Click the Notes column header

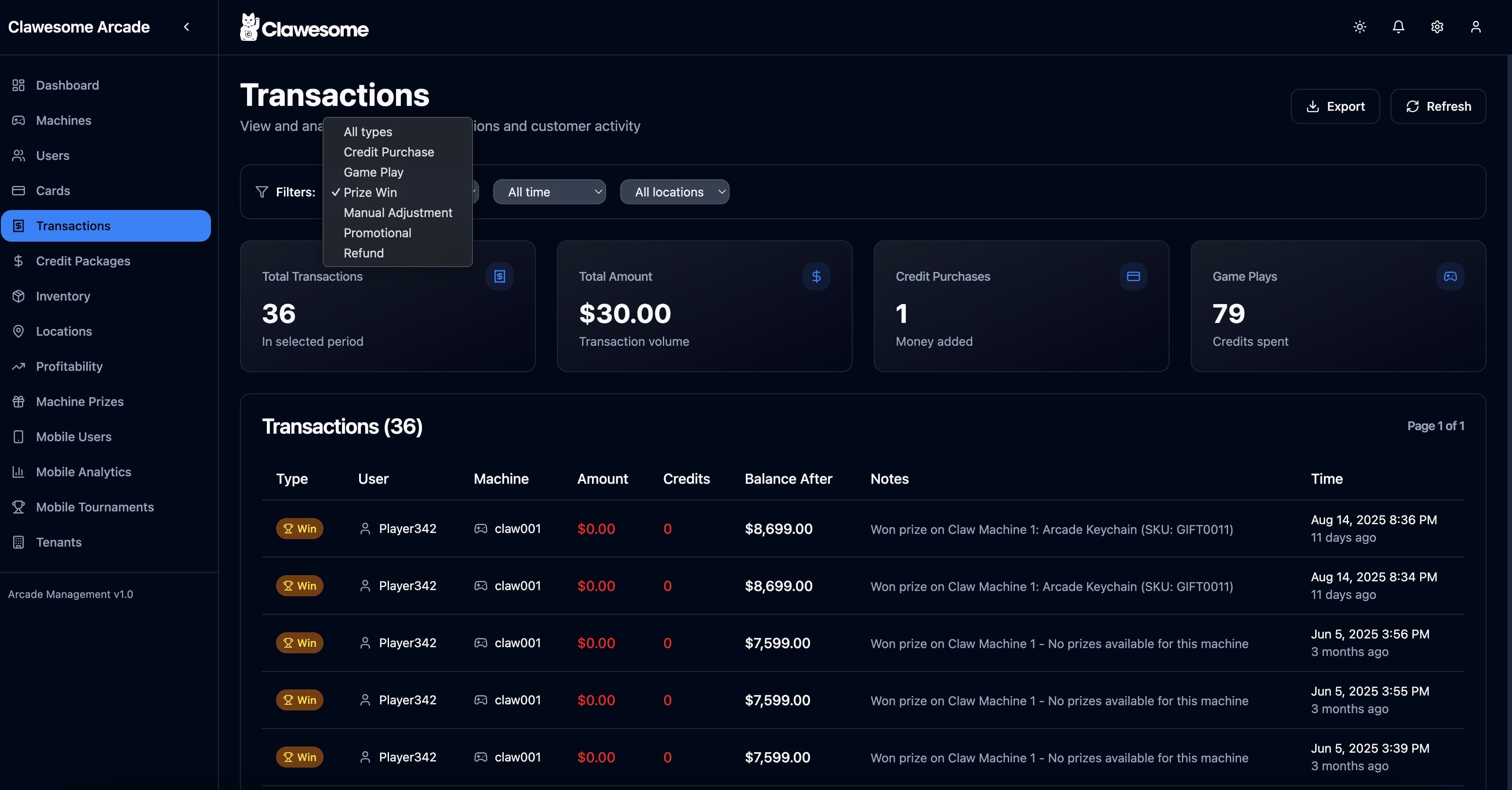pyautogui.click(x=889, y=479)
